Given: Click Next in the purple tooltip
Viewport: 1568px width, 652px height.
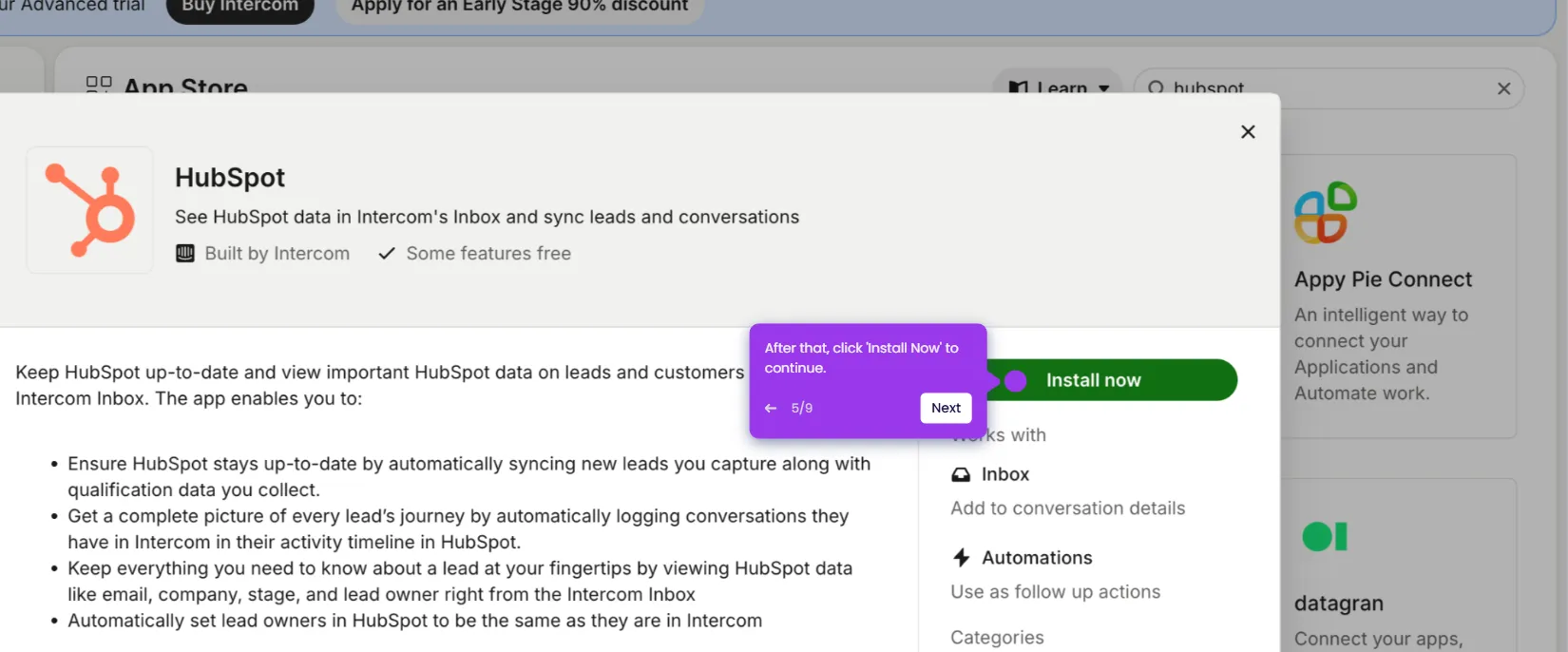Looking at the screenshot, I should [946, 408].
